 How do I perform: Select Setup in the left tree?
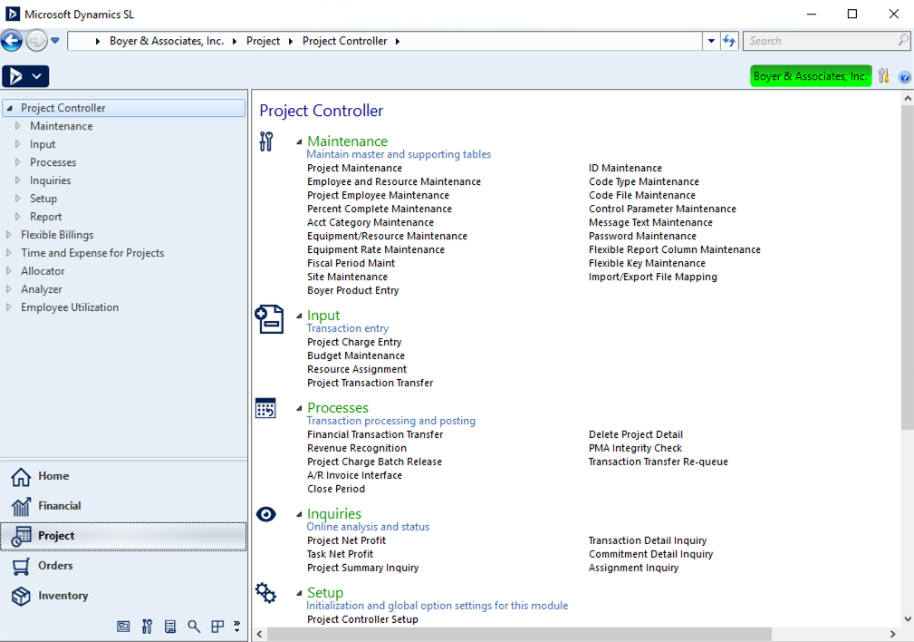tap(44, 198)
